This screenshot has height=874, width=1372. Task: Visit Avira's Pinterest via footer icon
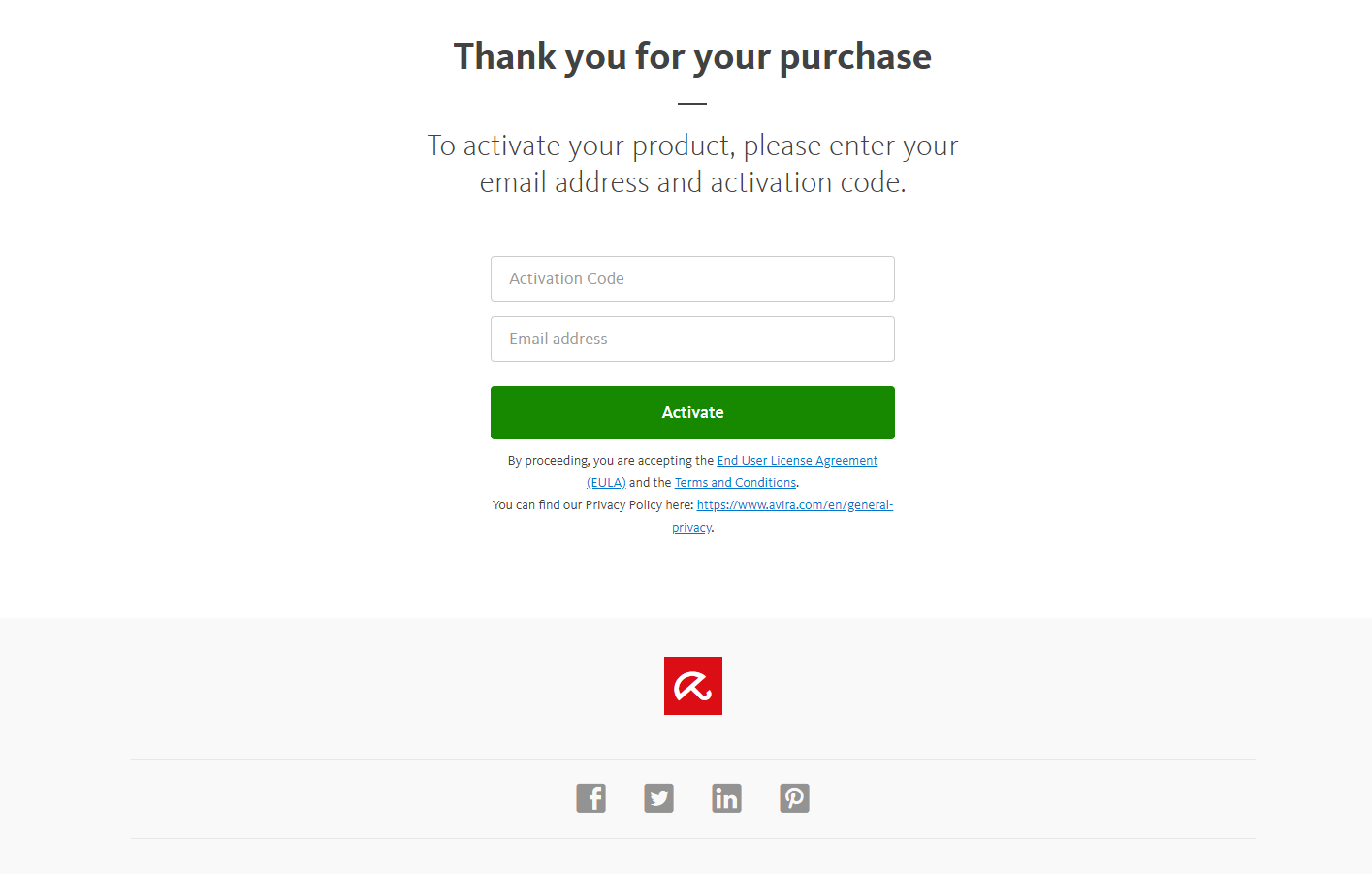[x=794, y=798]
